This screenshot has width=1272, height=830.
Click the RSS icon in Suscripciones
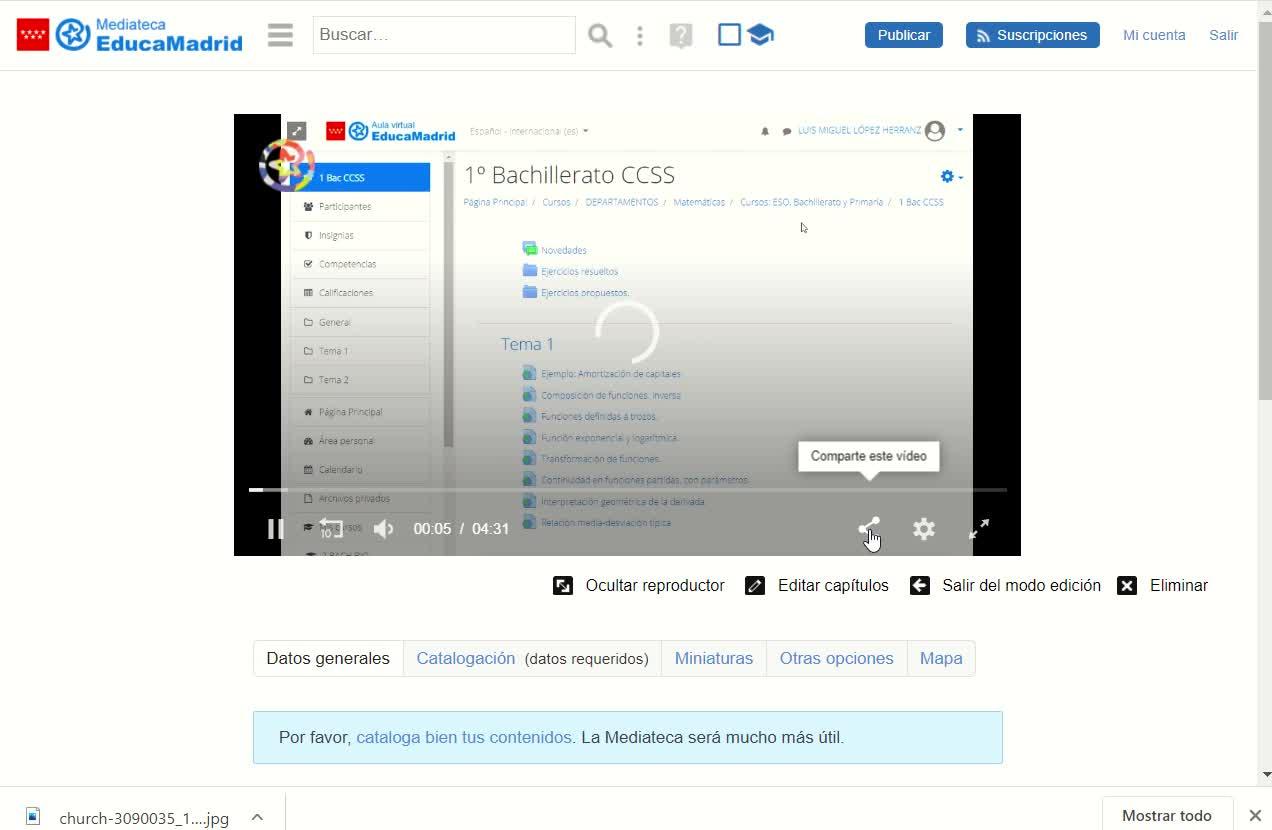pos(983,35)
